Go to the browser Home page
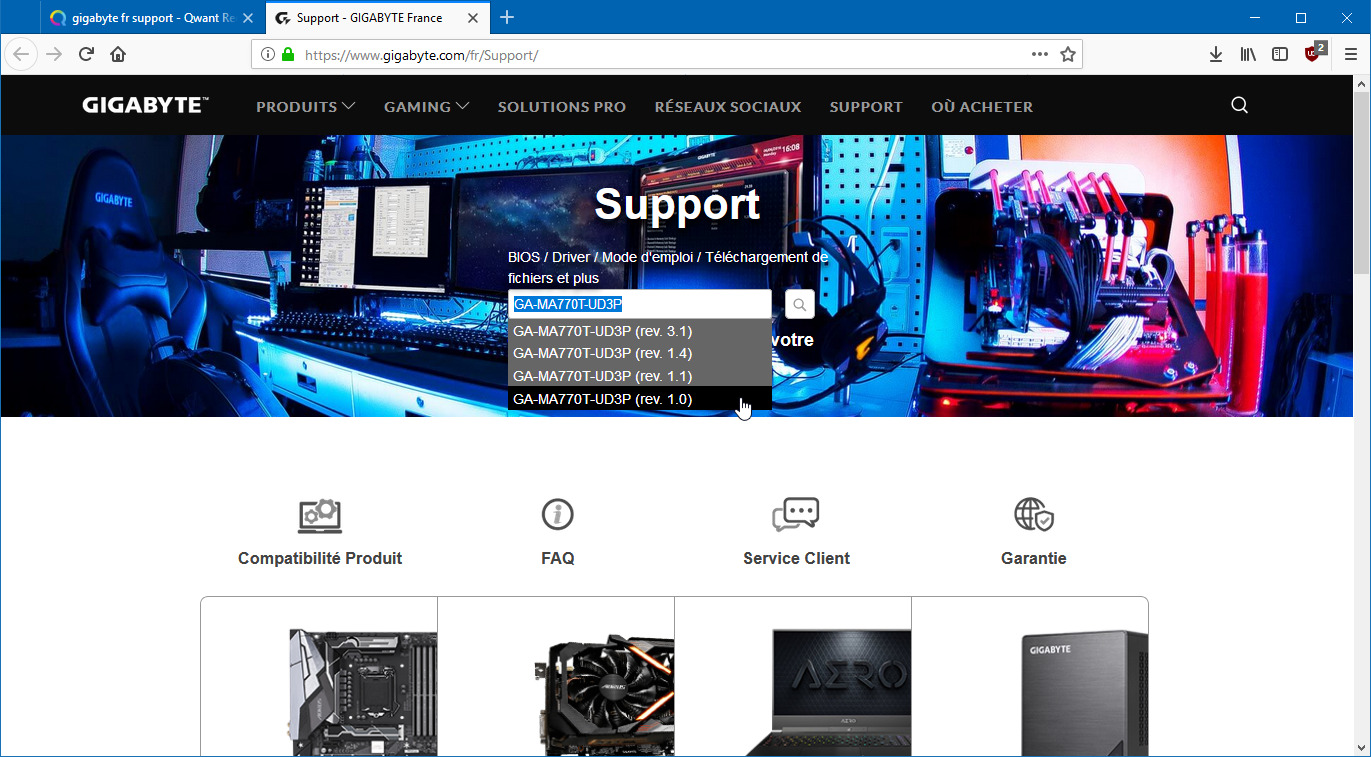 click(x=118, y=54)
